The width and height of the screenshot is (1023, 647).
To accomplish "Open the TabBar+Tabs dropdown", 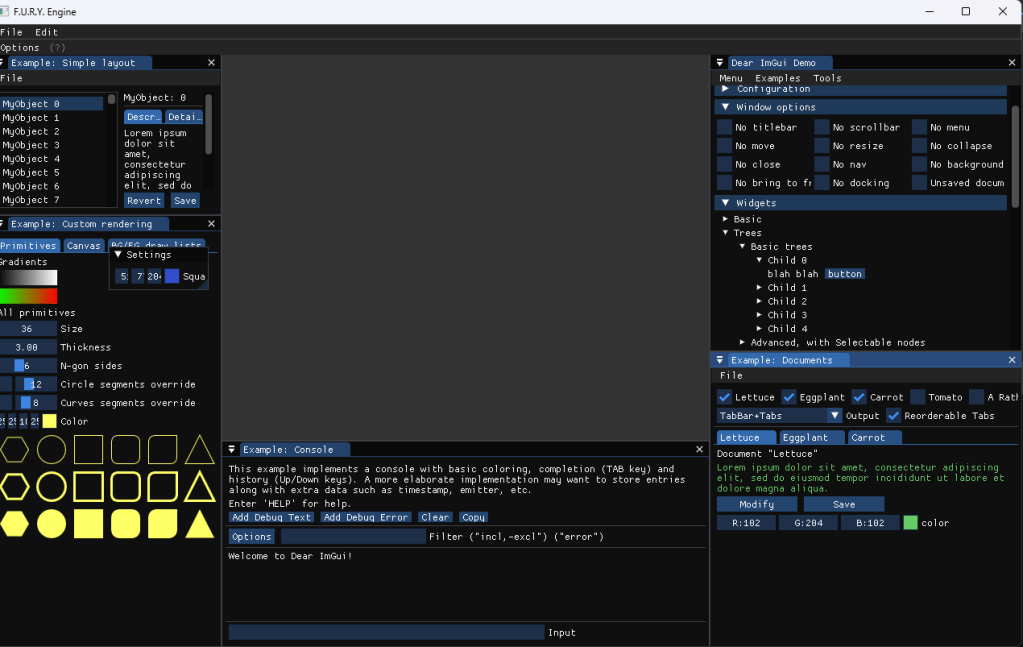I will pos(779,416).
